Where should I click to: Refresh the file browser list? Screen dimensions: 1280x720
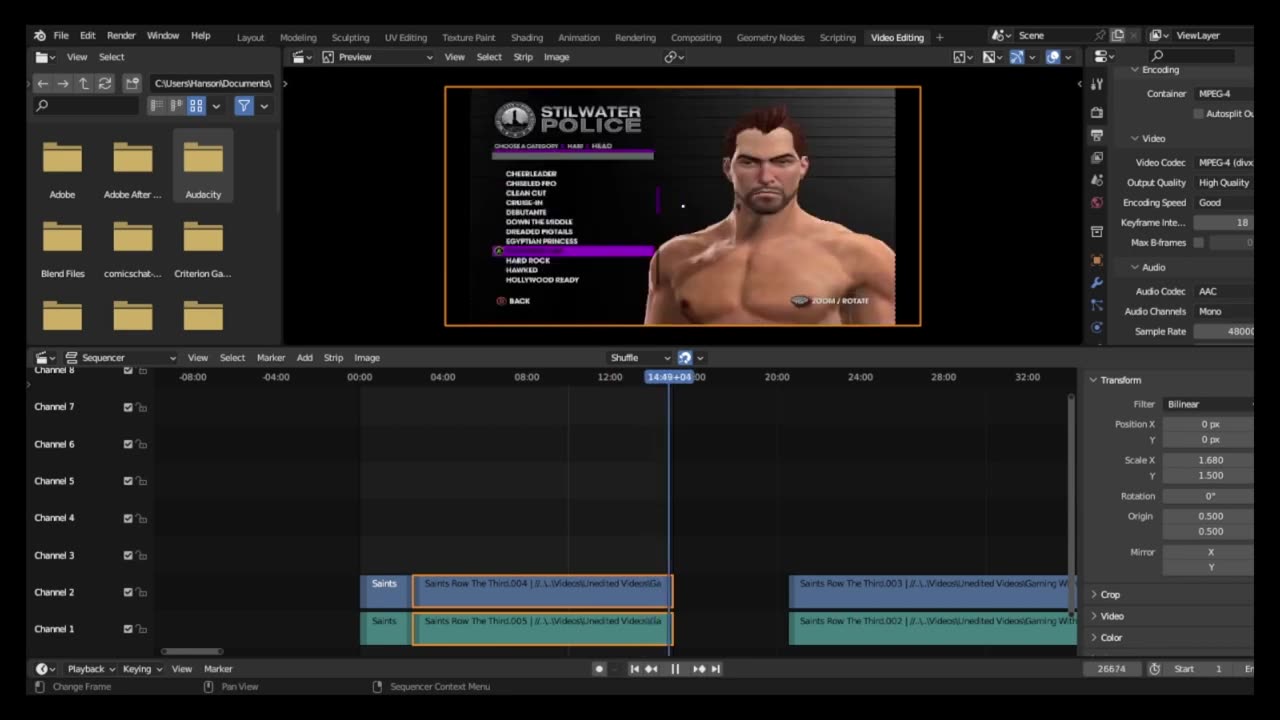104,83
